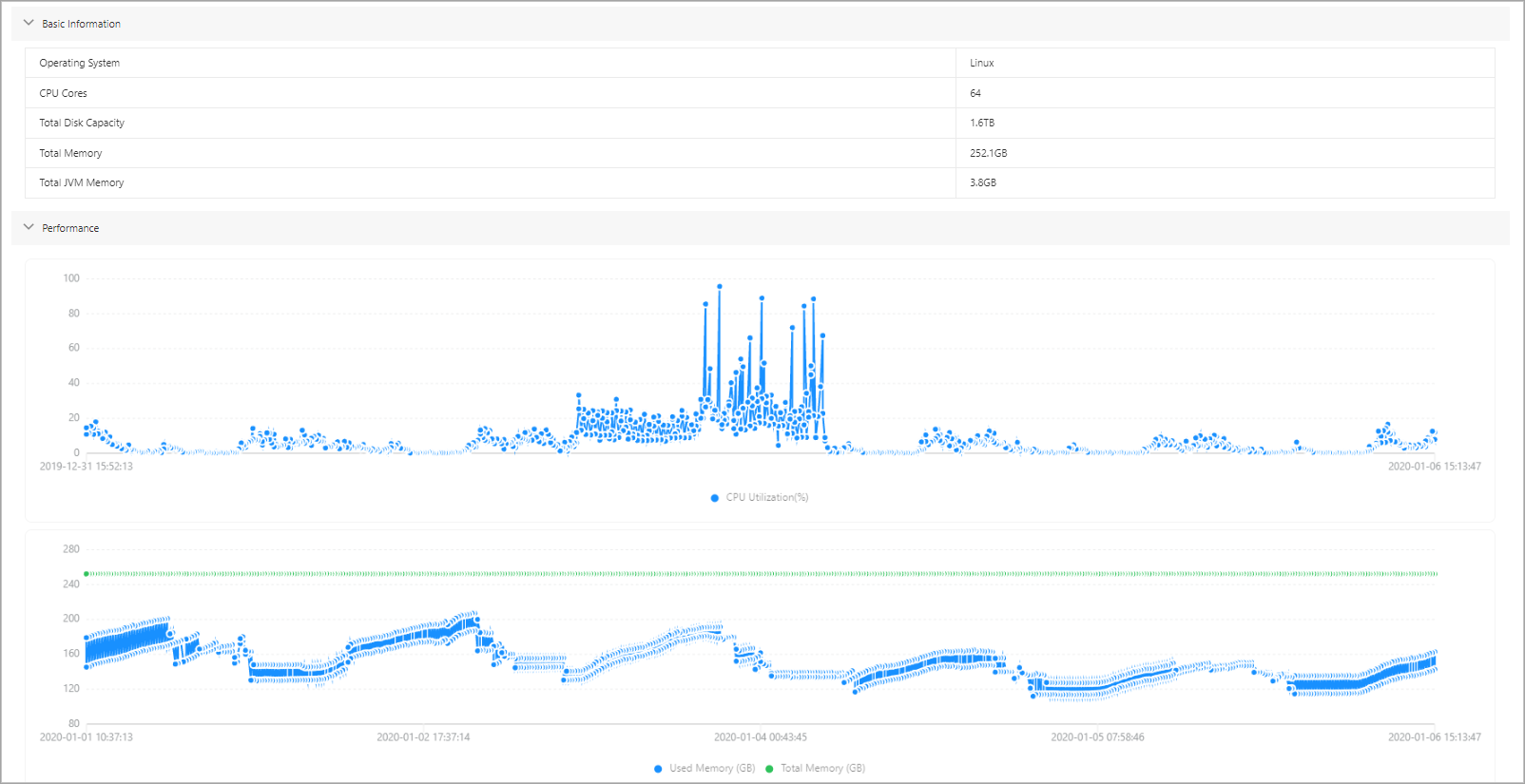The height and width of the screenshot is (784, 1525).
Task: Toggle Used Memory (GB) legend series
Action: click(705, 768)
